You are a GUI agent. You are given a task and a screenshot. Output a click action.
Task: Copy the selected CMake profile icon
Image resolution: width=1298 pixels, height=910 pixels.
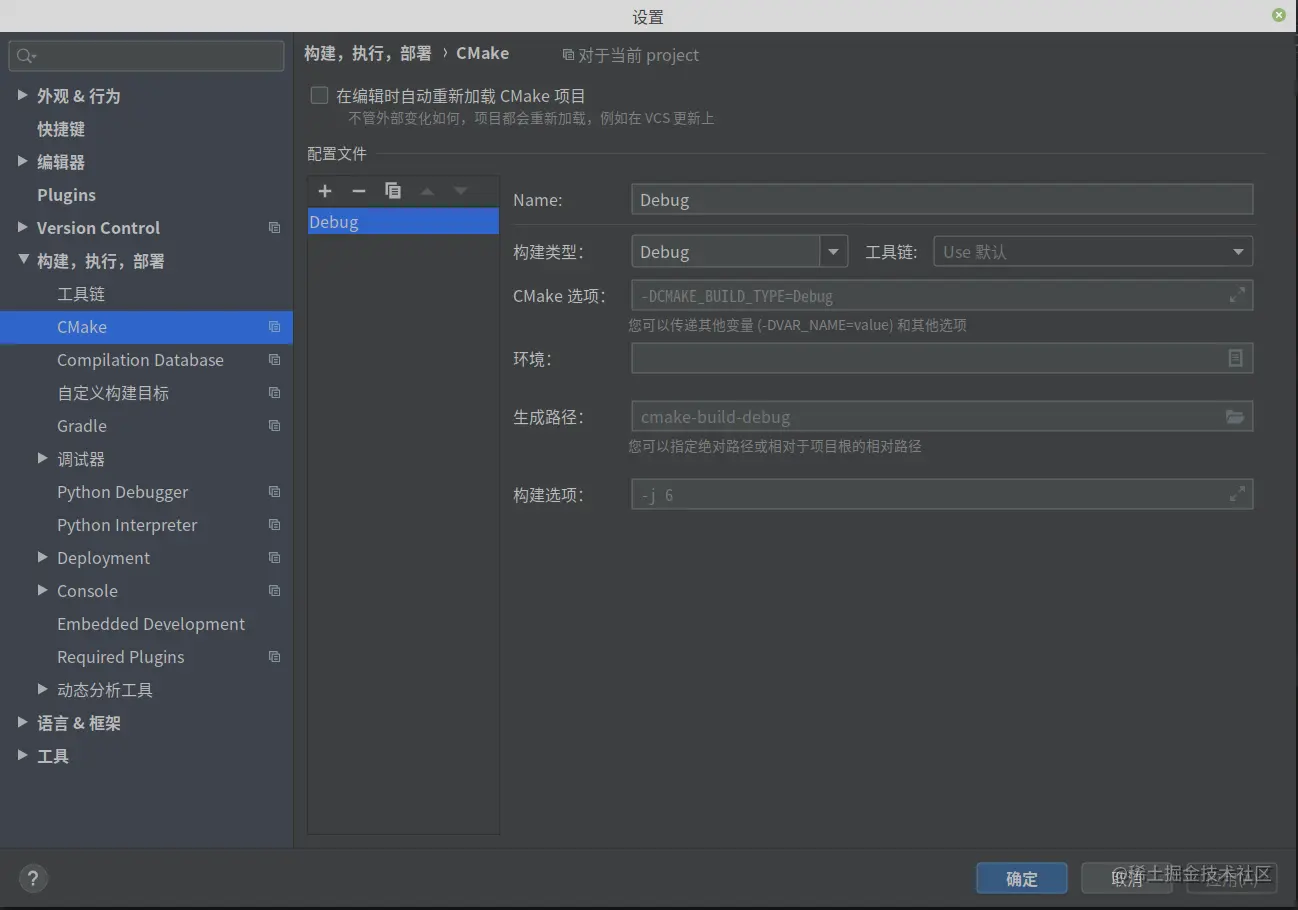[x=393, y=191]
